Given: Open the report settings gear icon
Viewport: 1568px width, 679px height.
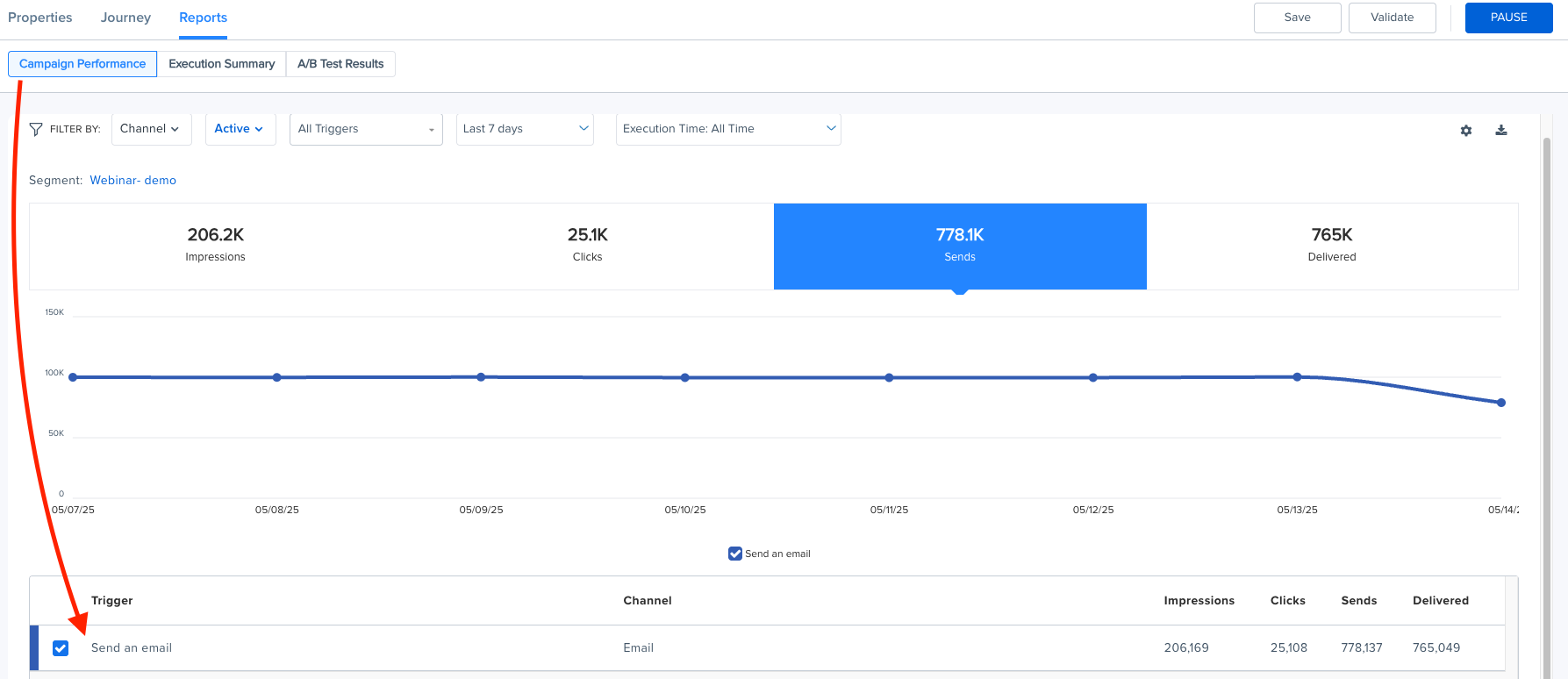Looking at the screenshot, I should coord(1466,130).
